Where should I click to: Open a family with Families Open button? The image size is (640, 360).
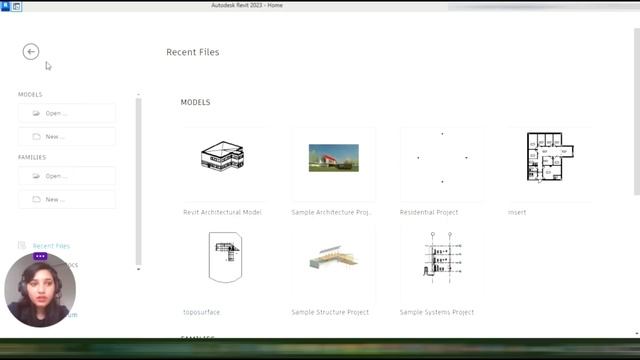(67, 176)
